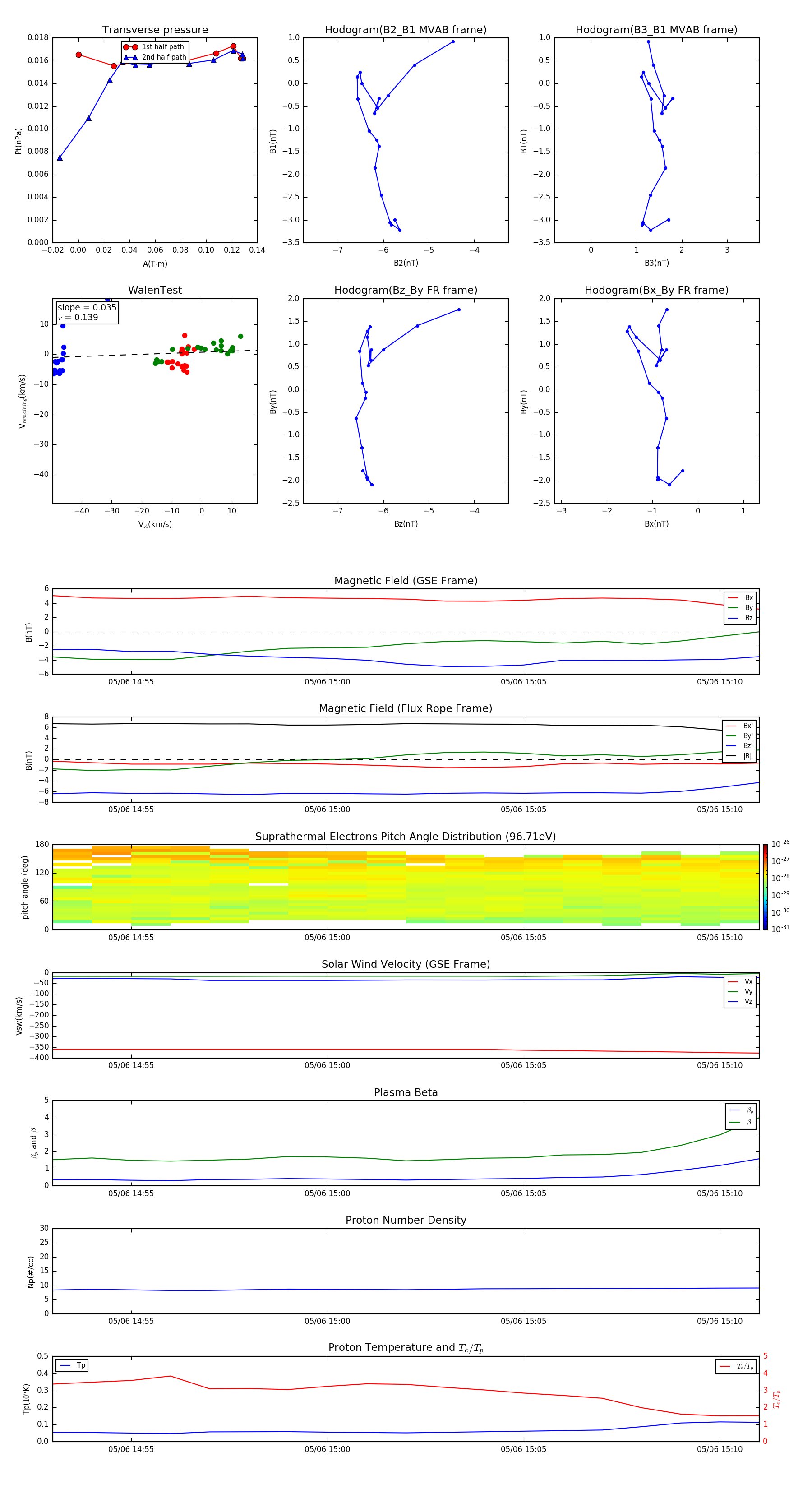This screenshot has width=812, height=1489.
Task: Click the −400 tick on Solar Wind axis
Action: point(38,1058)
